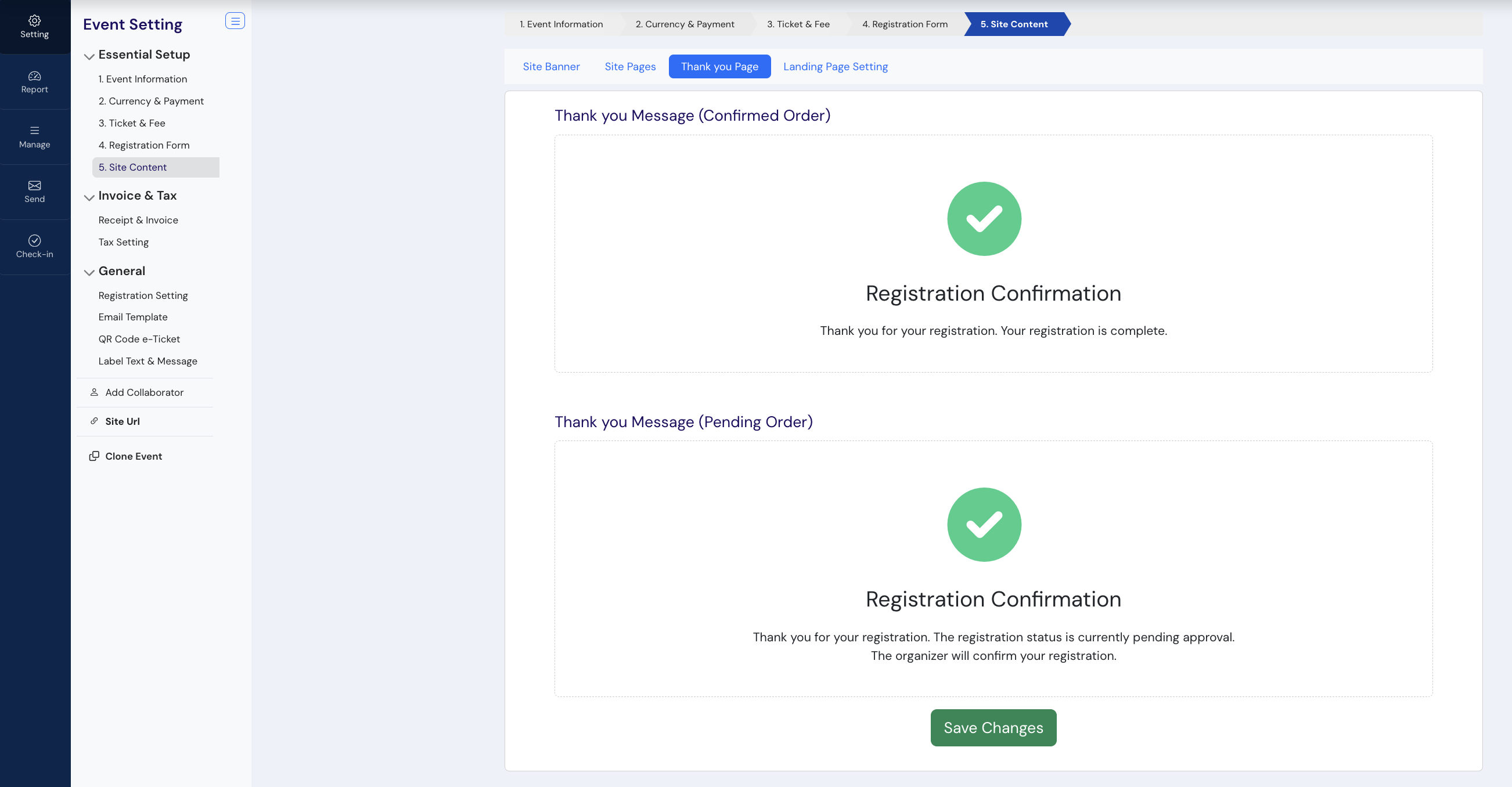Viewport: 1512px width, 787px height.
Task: Collapse the General section chevron
Action: 89,272
